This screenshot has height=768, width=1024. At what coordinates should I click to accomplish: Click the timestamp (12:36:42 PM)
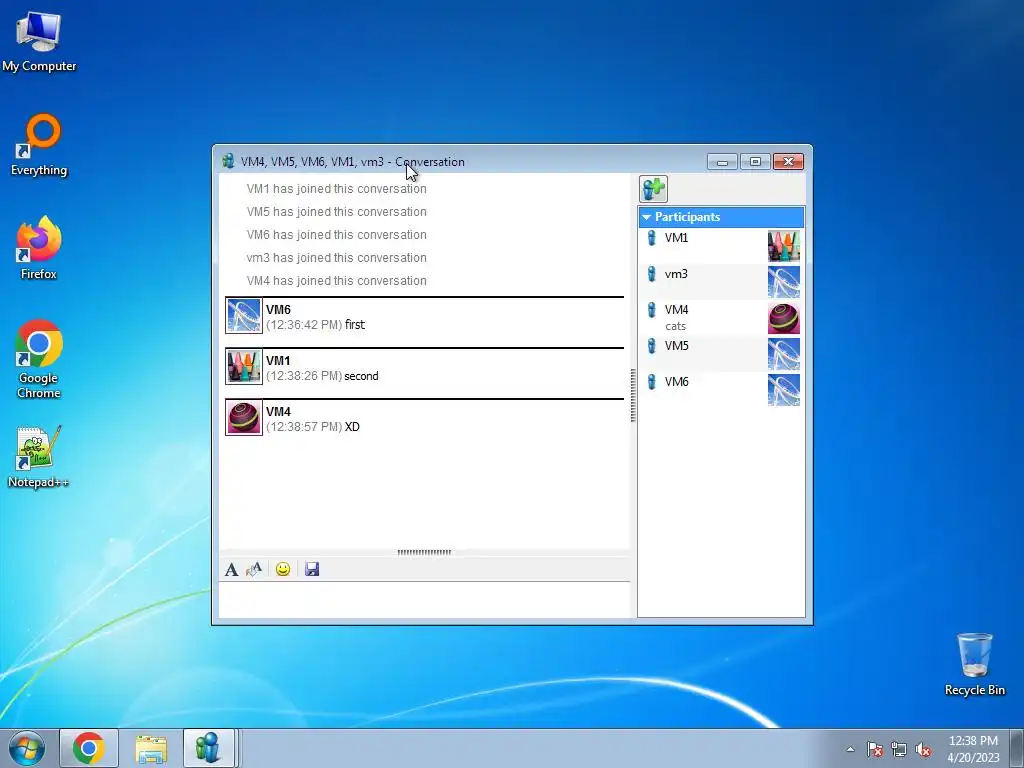(304, 325)
